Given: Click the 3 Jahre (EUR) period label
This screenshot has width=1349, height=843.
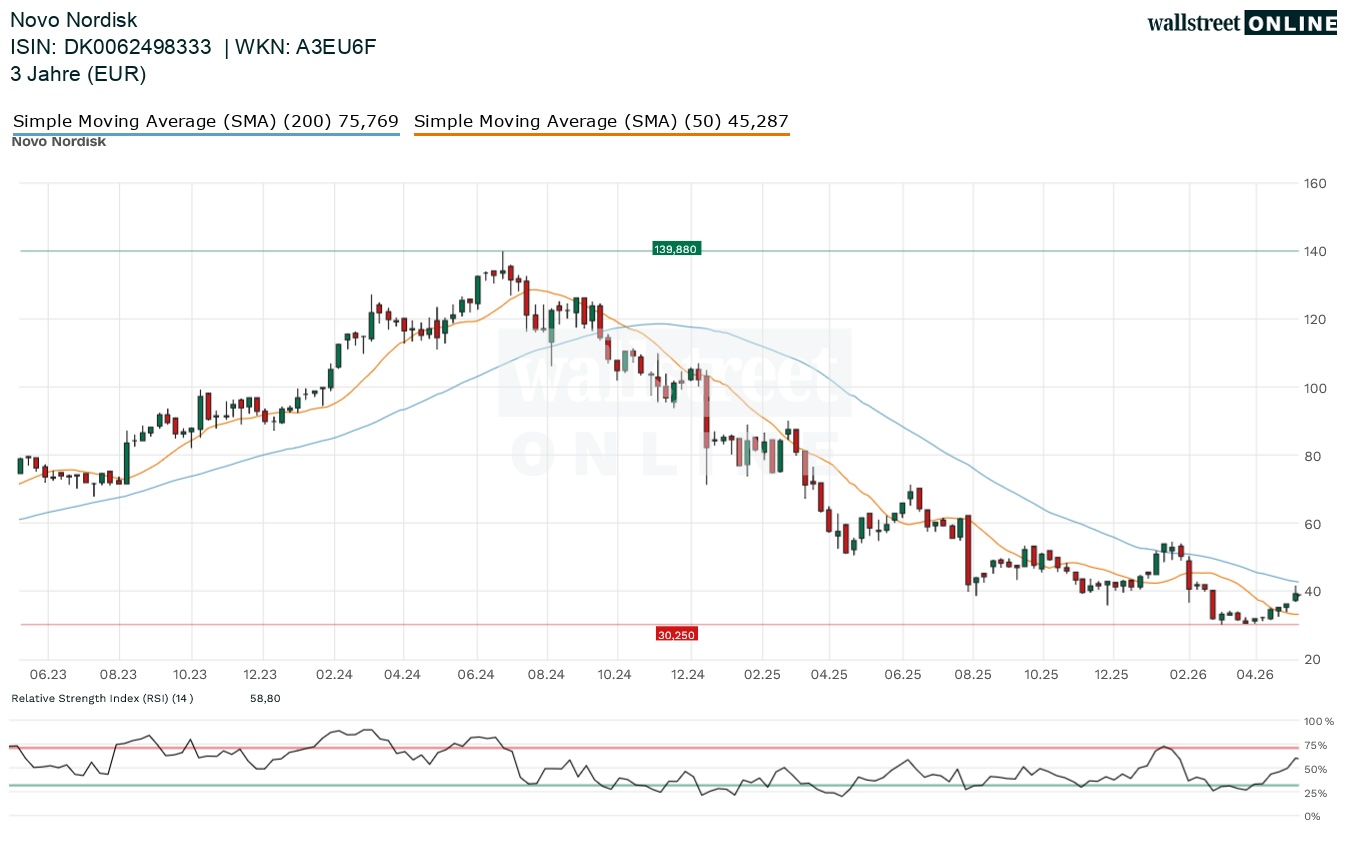Looking at the screenshot, I should point(78,74).
